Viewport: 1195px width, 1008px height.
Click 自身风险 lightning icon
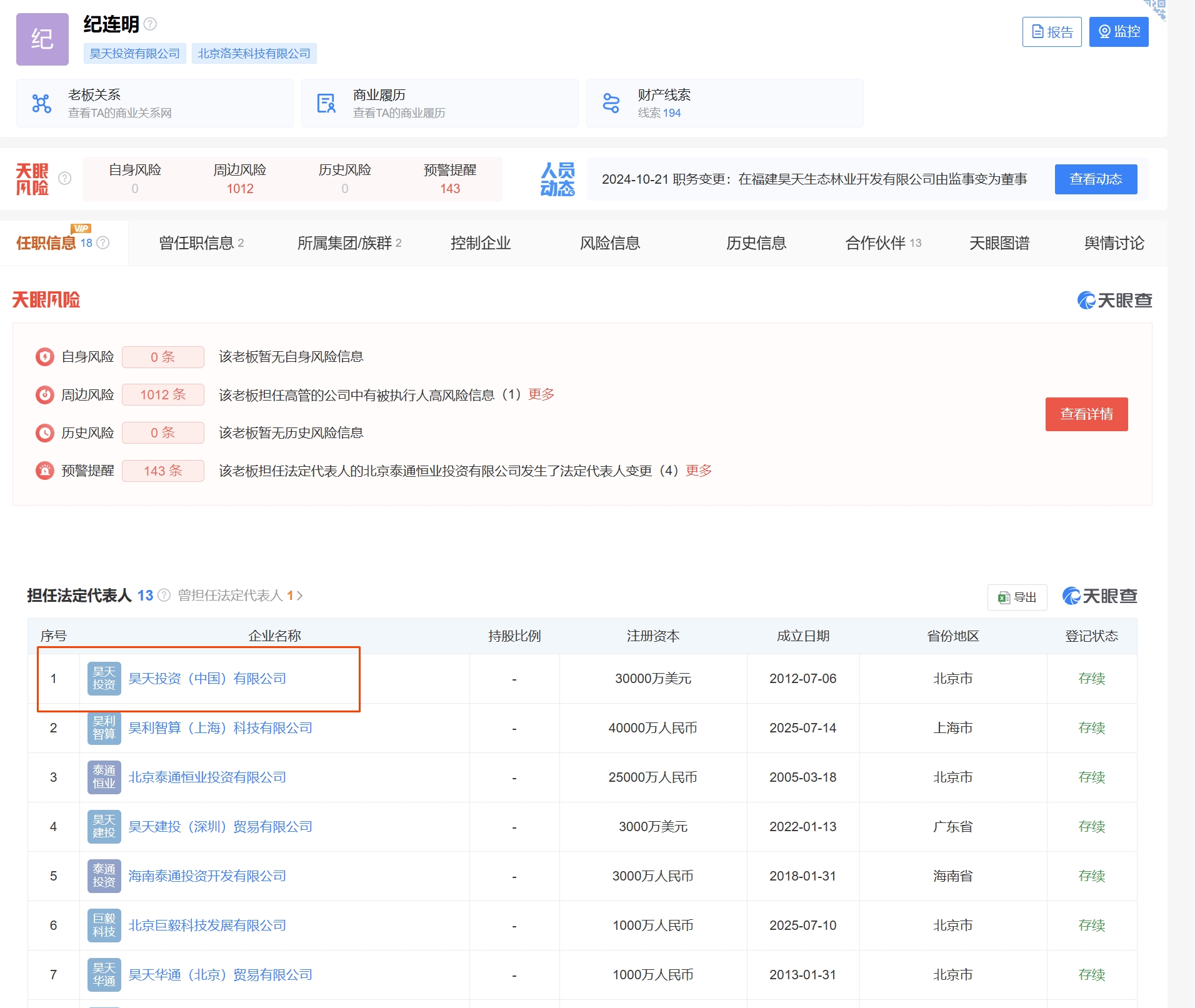45,357
